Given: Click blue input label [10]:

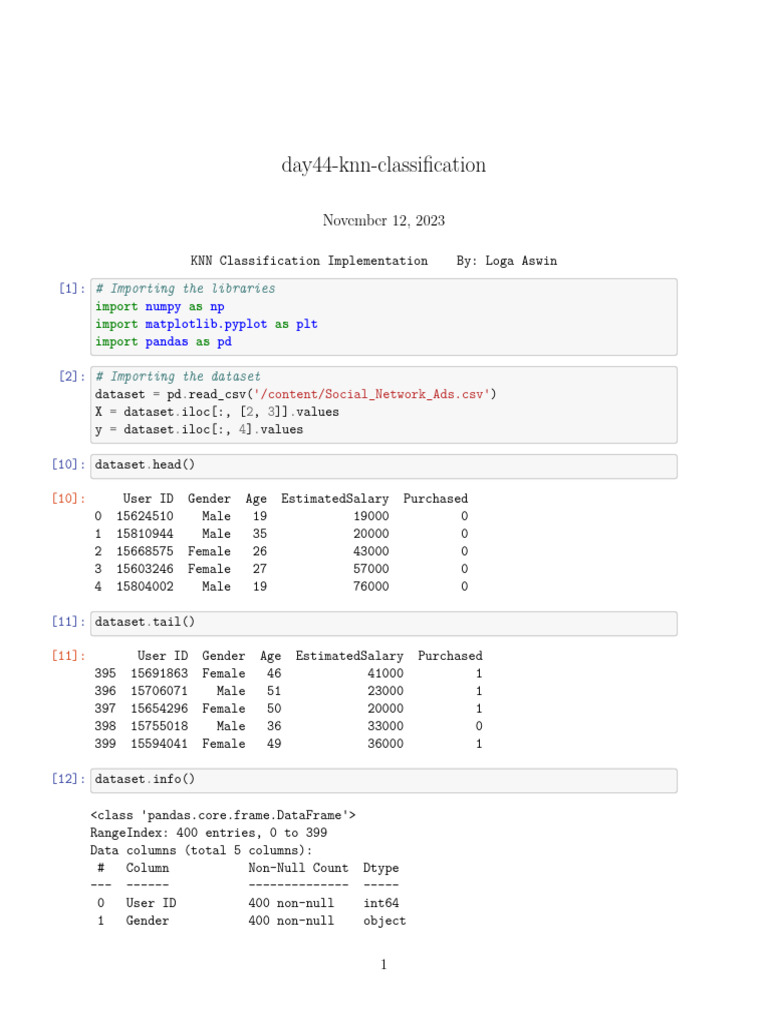Looking at the screenshot, I should [69, 464].
